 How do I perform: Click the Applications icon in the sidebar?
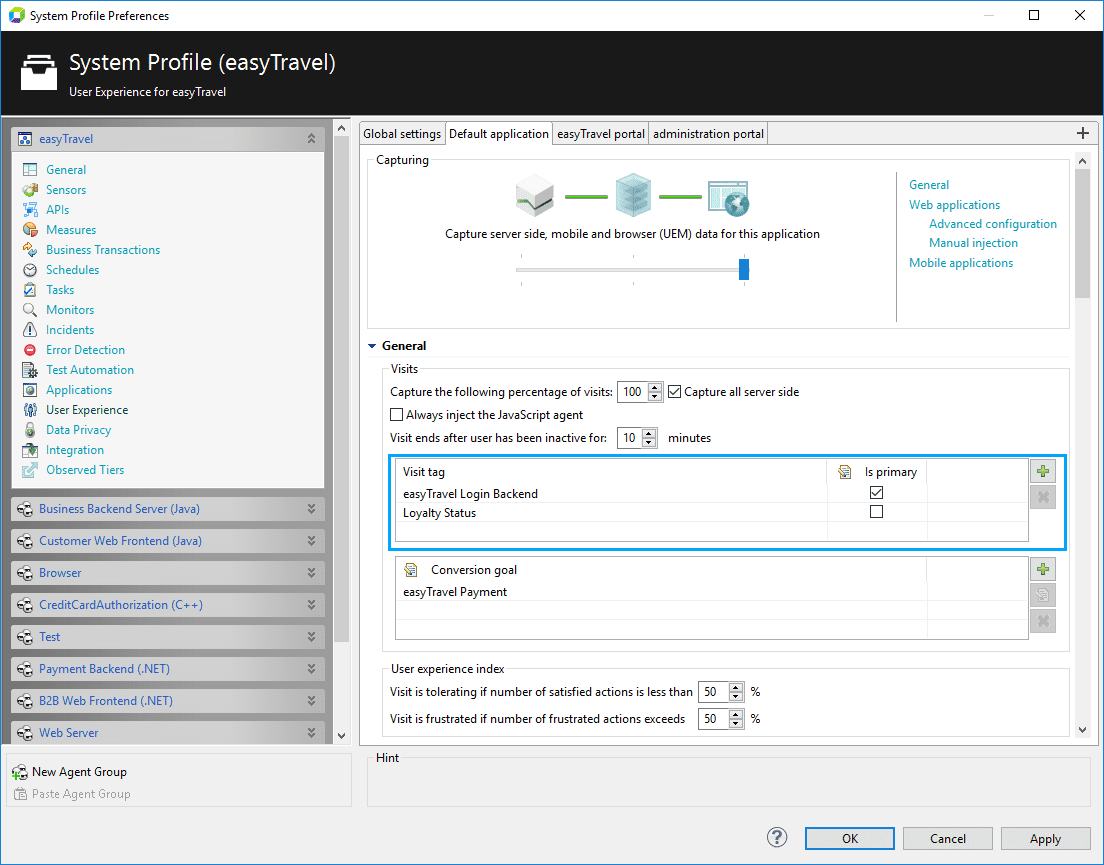coord(30,390)
